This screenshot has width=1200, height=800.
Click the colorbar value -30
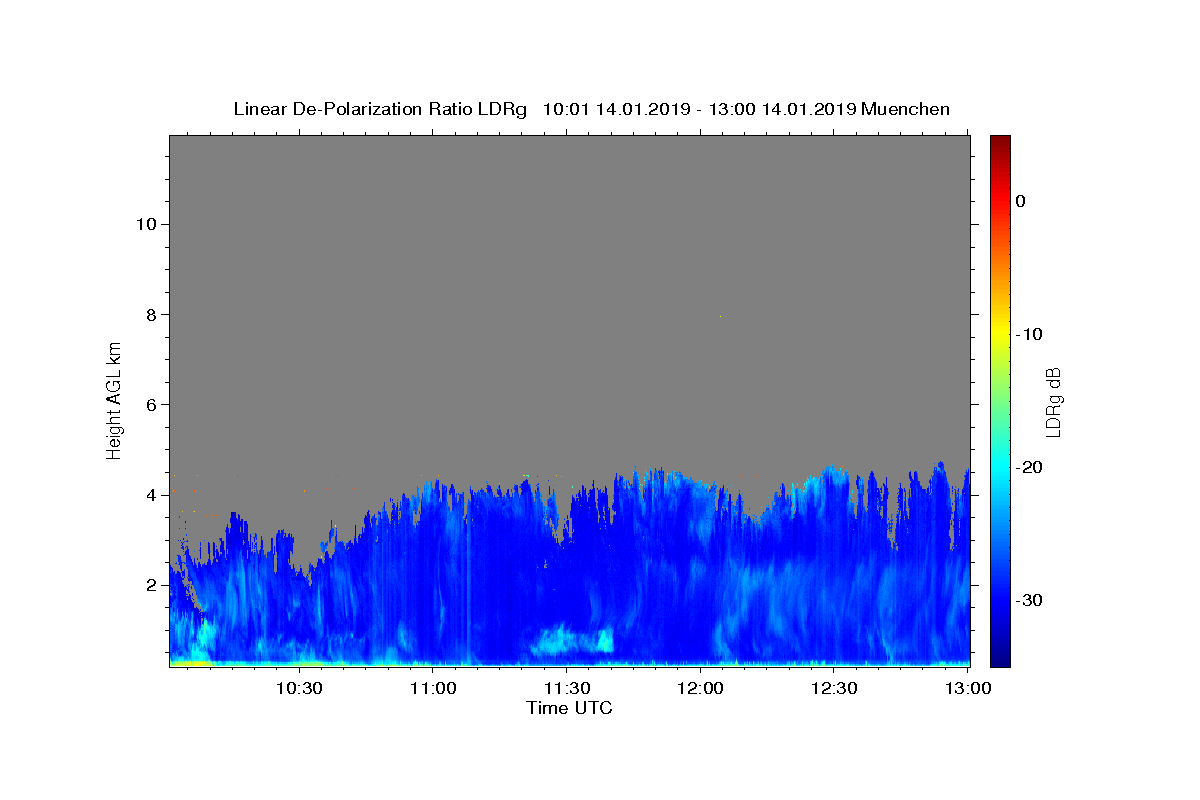[x=1029, y=600]
